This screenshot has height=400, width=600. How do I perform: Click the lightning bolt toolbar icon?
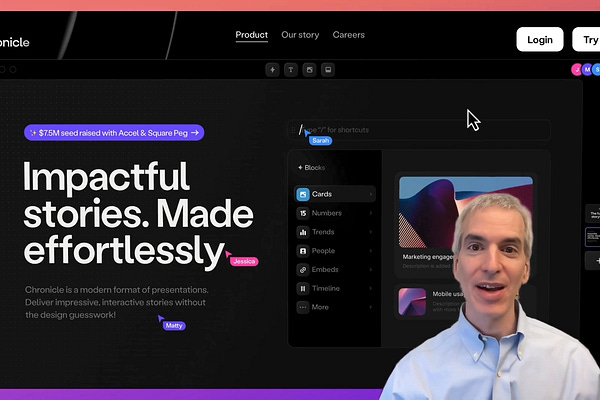pos(272,70)
